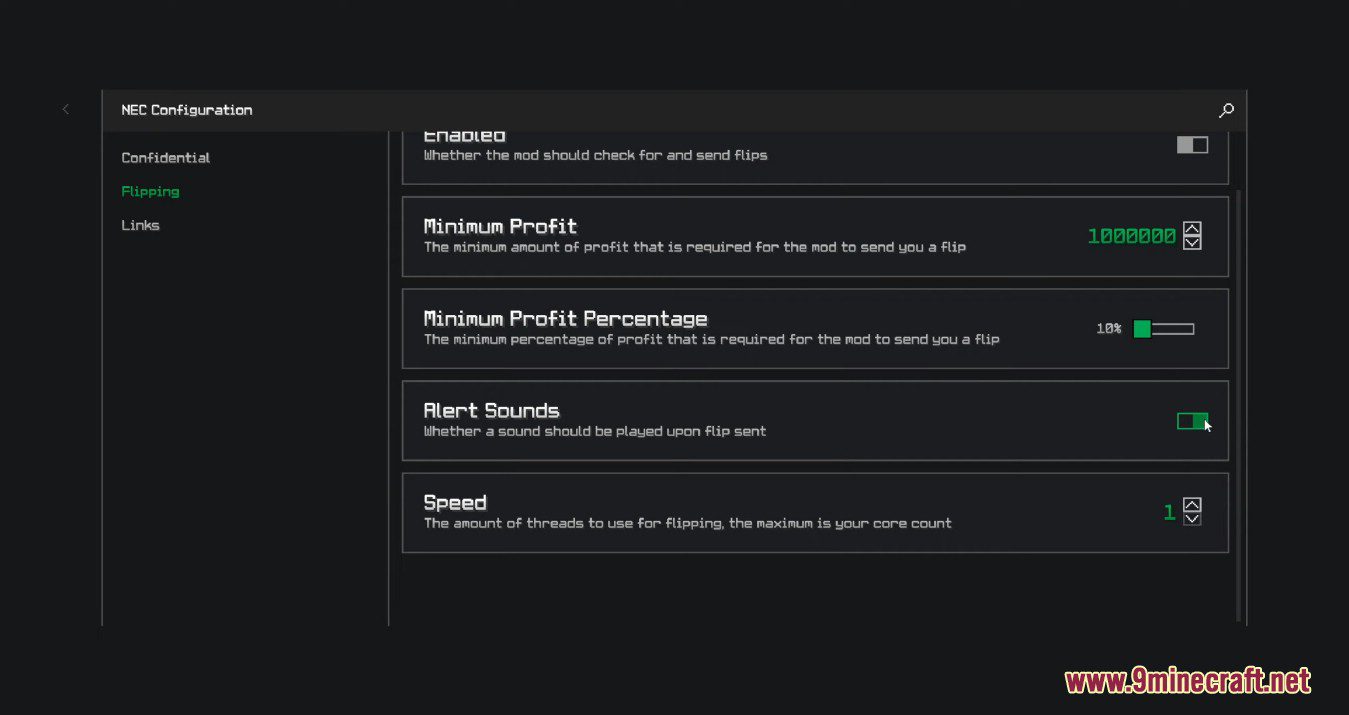Click the Speed setting title
The width and height of the screenshot is (1349, 715).
coord(455,503)
